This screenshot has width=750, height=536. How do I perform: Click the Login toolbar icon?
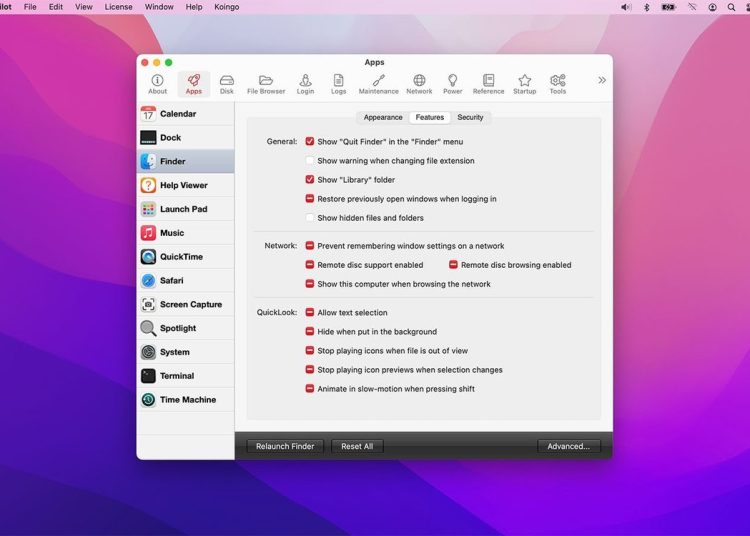click(x=305, y=84)
